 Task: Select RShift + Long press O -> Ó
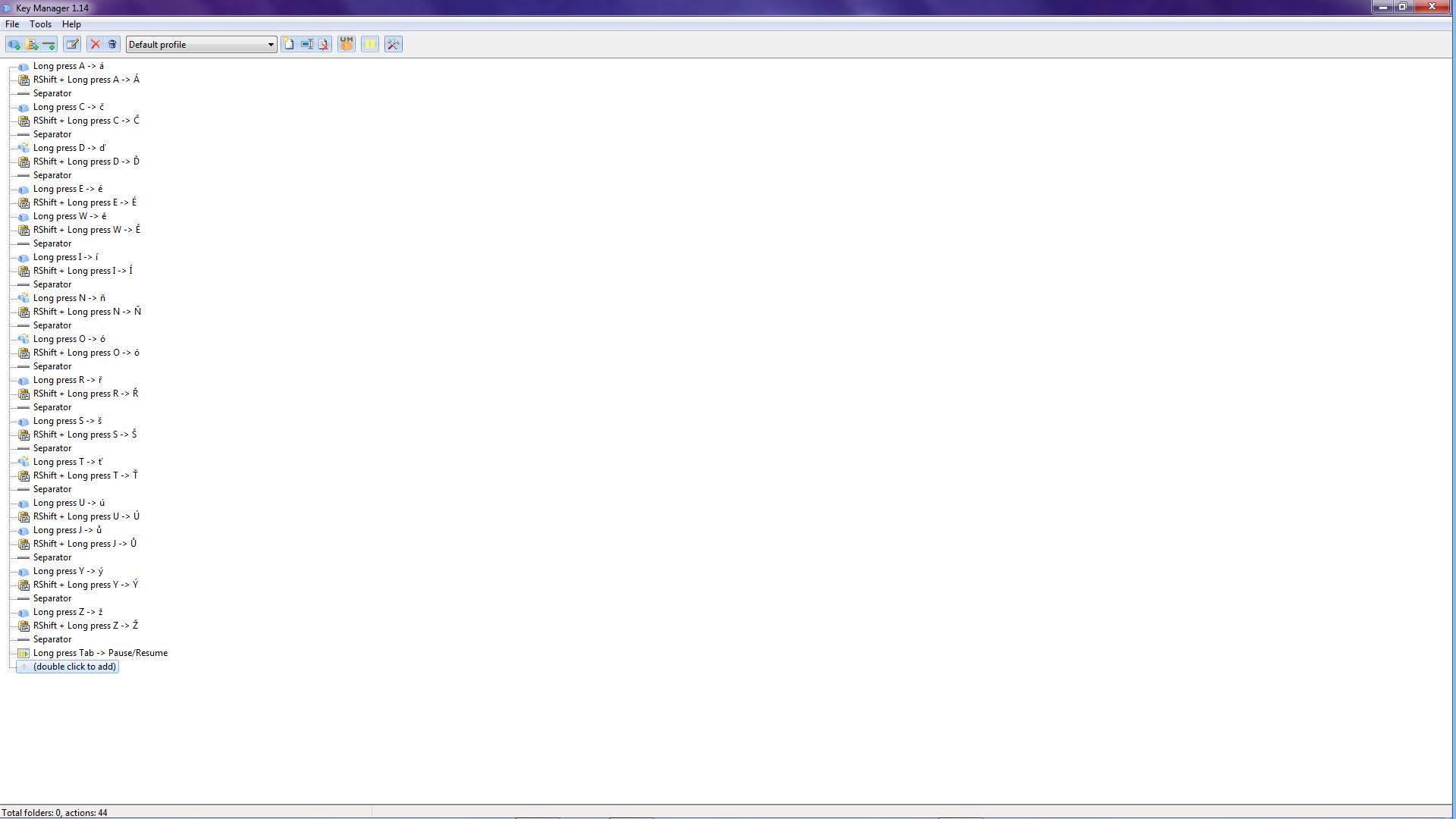pos(86,352)
